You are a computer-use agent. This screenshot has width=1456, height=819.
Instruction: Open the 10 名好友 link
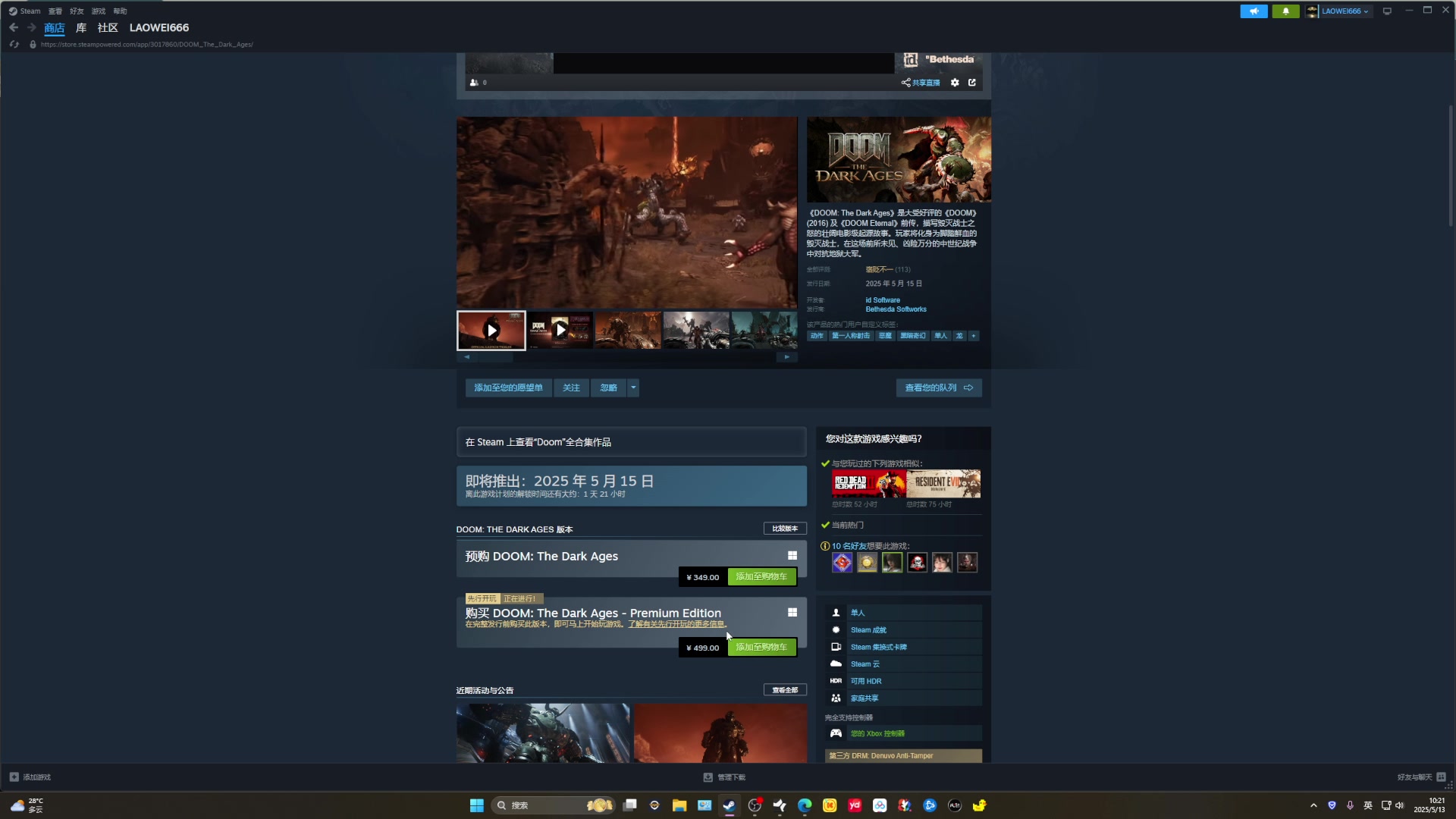849,546
